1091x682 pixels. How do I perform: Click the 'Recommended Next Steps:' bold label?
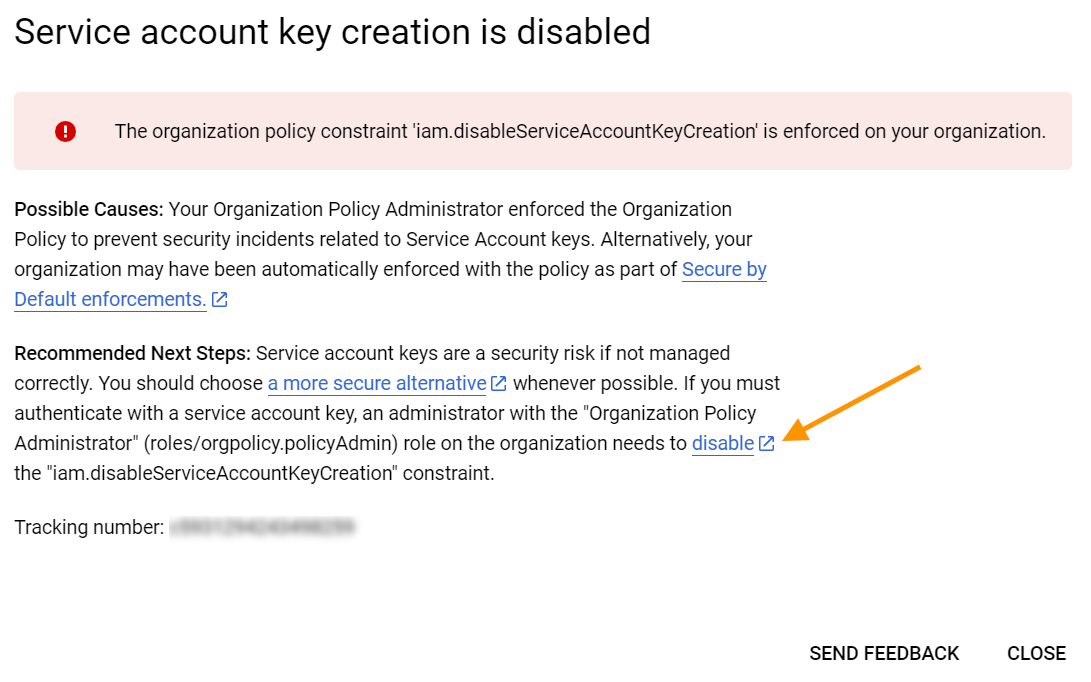point(133,353)
